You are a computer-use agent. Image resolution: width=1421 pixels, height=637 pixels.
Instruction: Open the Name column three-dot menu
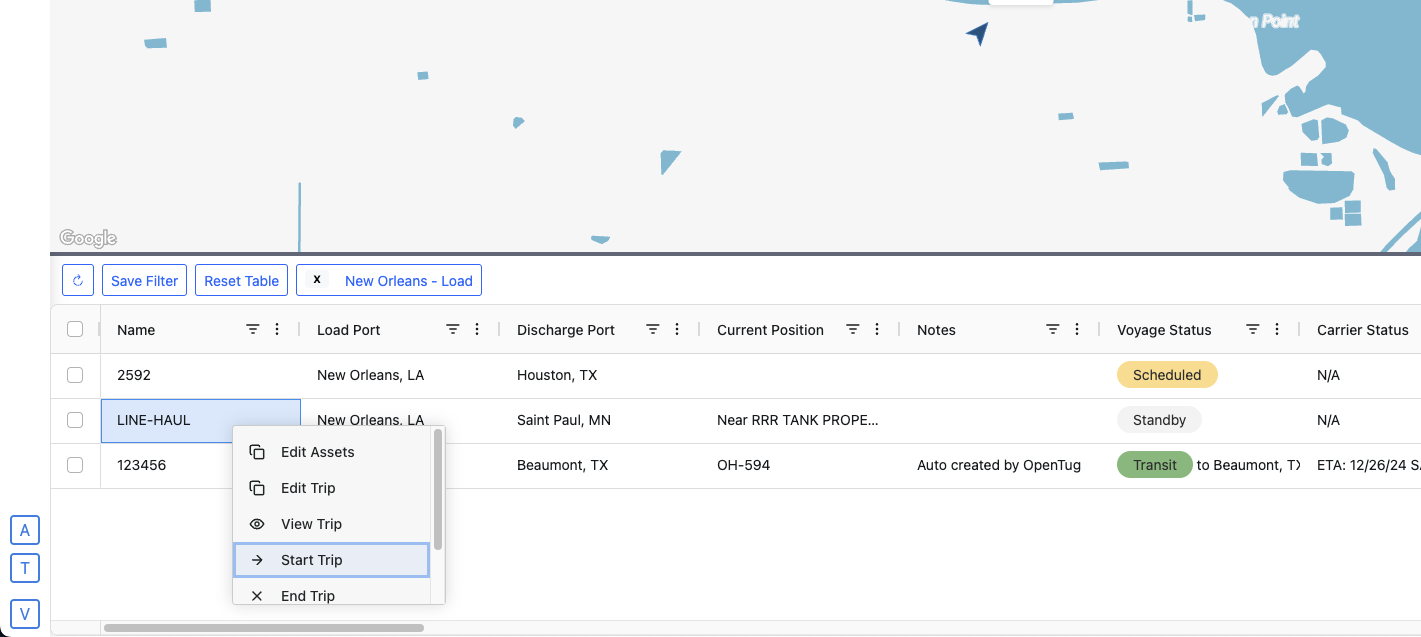(277, 329)
